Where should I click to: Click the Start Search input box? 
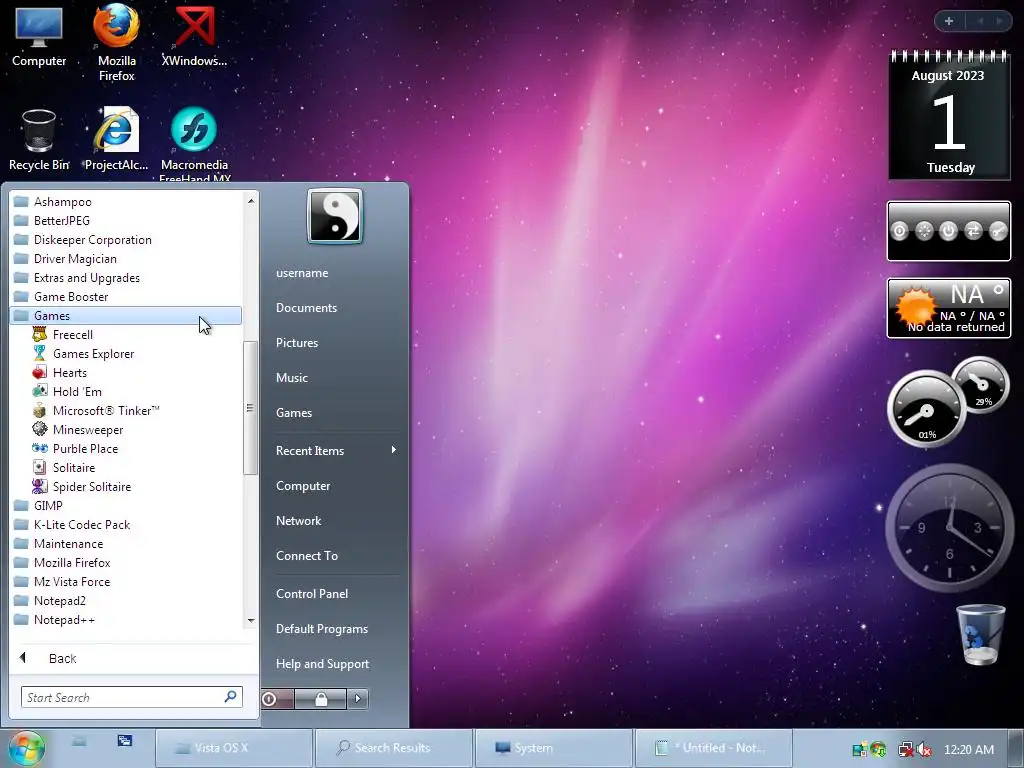point(132,697)
